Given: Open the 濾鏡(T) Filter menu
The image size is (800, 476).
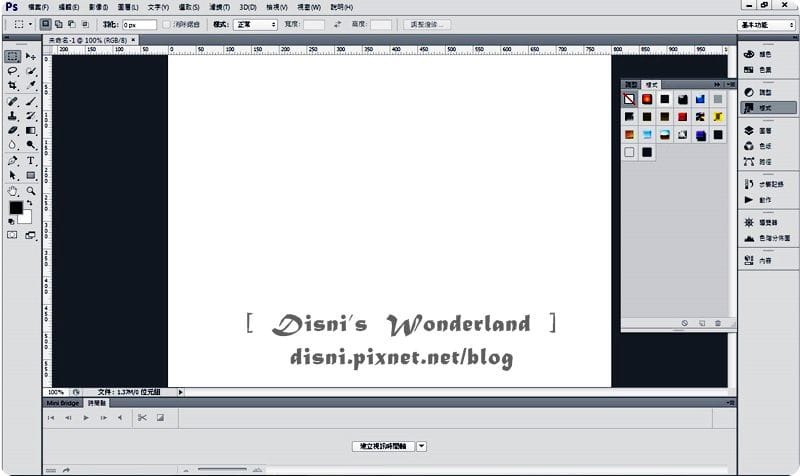Looking at the screenshot, I should point(220,7).
